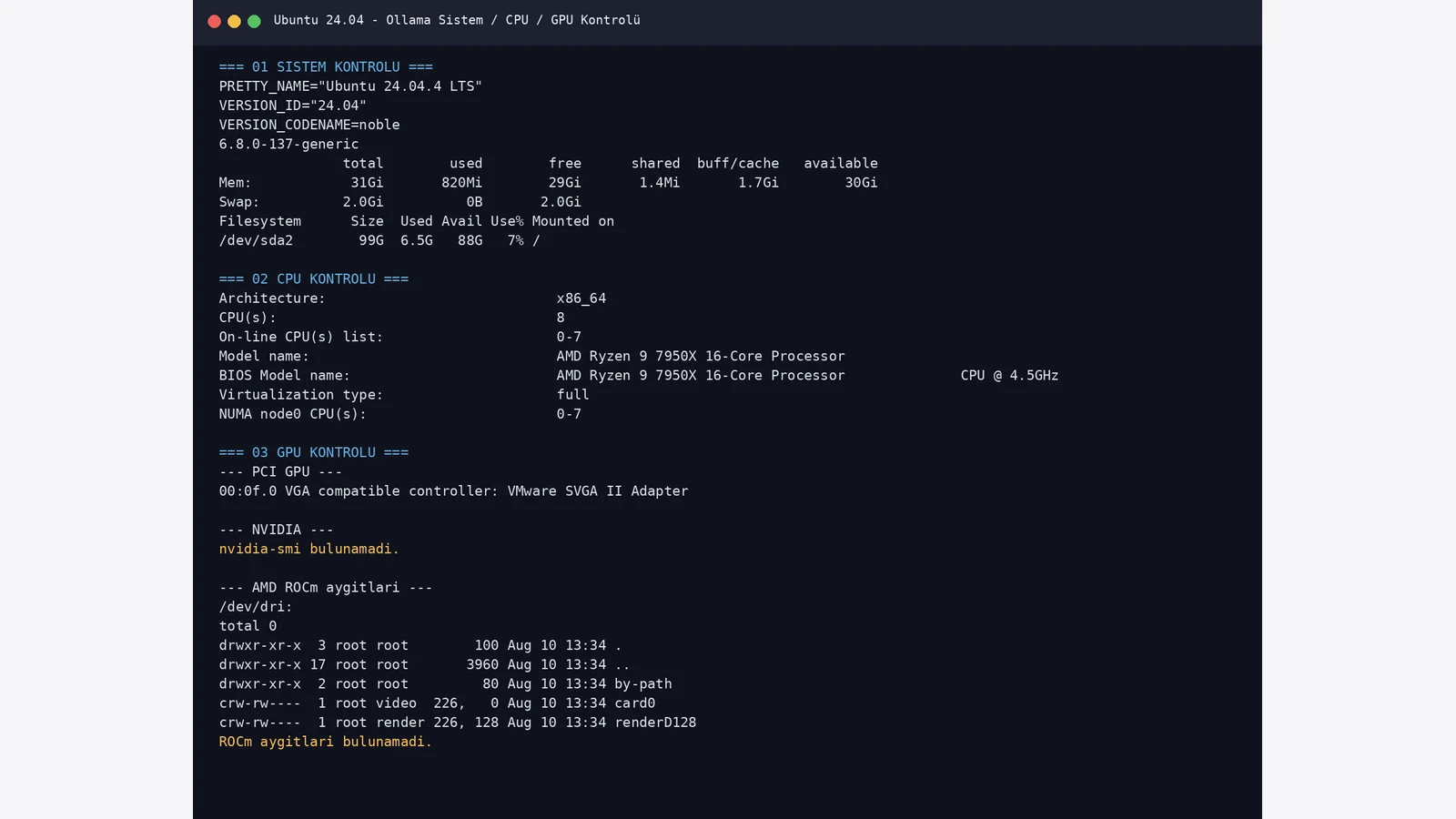Select the '/dev/sda2' filesystem entry
Screen dimensions: 1456x819
click(x=256, y=240)
